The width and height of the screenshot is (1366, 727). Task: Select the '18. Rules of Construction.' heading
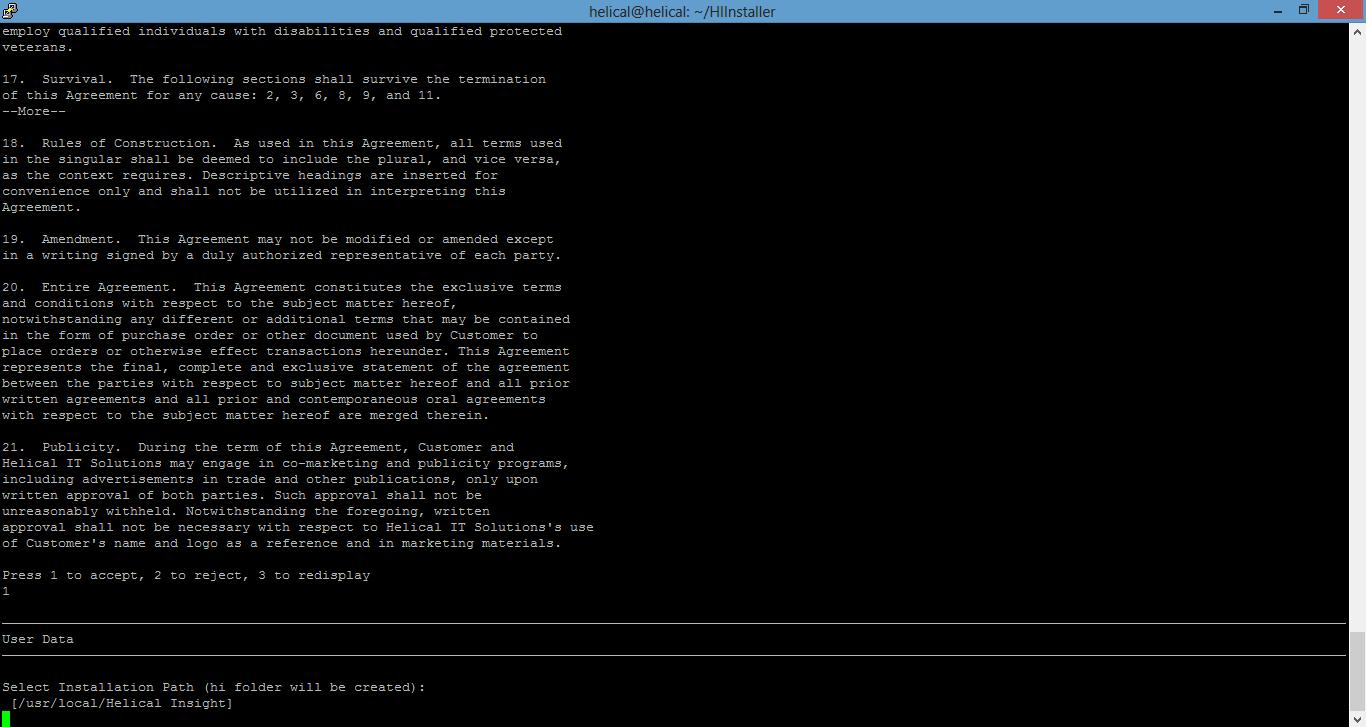pyautogui.click(x=108, y=143)
